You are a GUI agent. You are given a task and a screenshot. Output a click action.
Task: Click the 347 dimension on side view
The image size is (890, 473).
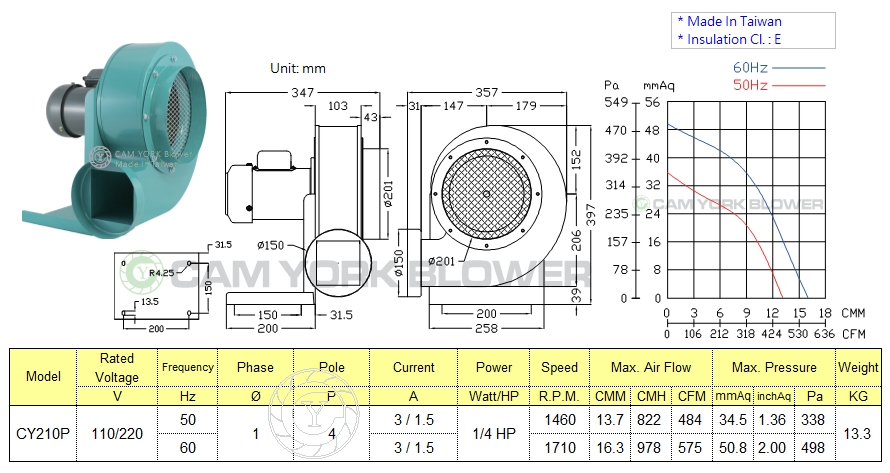tap(303, 92)
